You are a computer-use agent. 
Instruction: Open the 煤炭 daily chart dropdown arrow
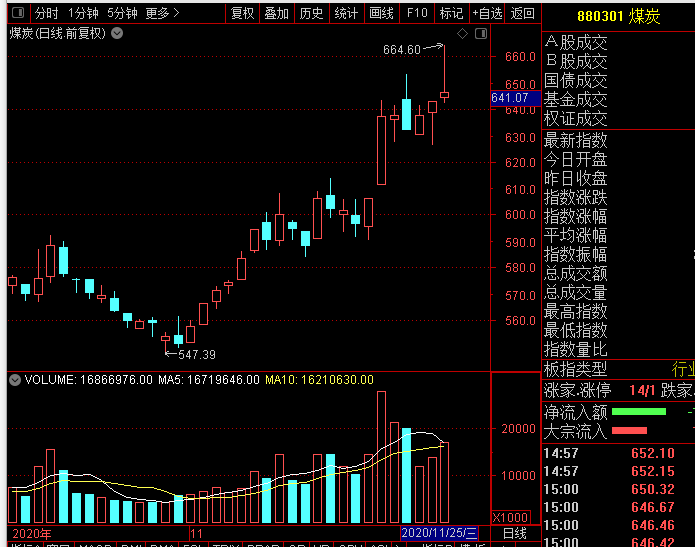tap(118, 33)
